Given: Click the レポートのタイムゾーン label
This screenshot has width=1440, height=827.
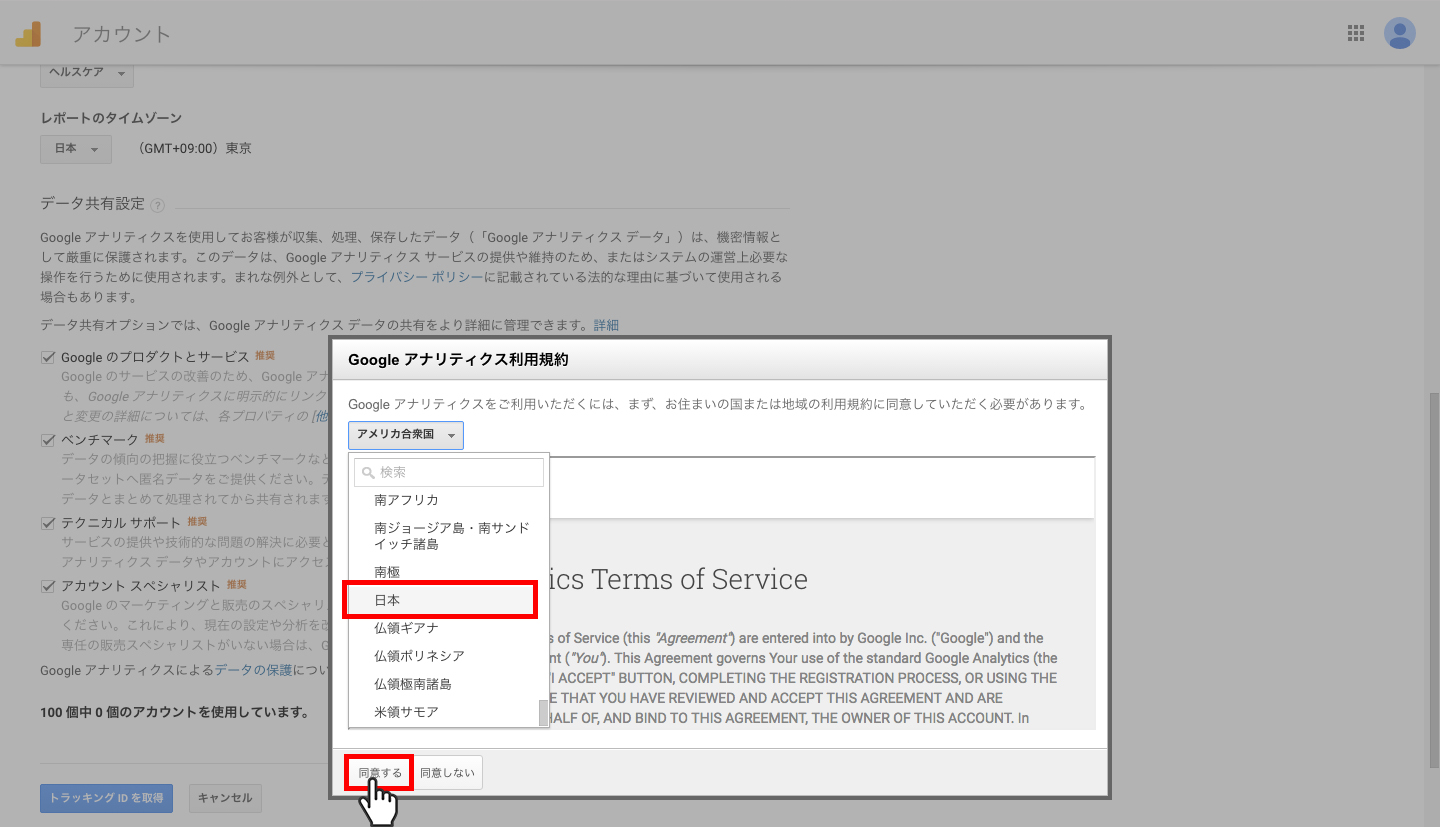Looking at the screenshot, I should (111, 118).
